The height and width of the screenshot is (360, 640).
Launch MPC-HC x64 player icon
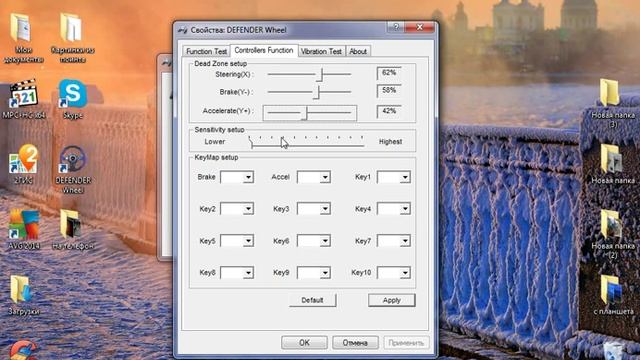click(23, 99)
